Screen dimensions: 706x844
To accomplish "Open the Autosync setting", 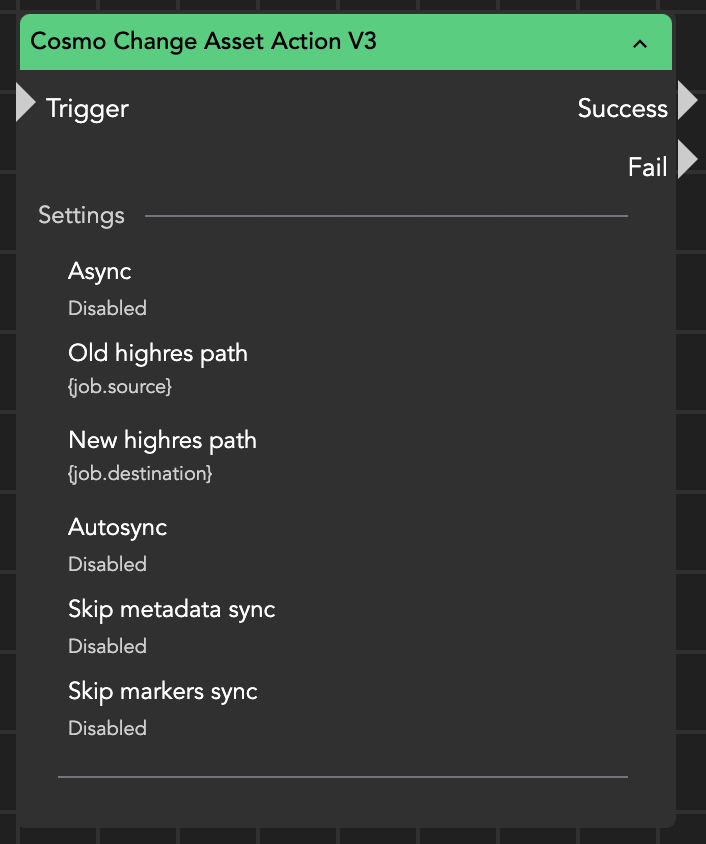I will click(x=117, y=527).
